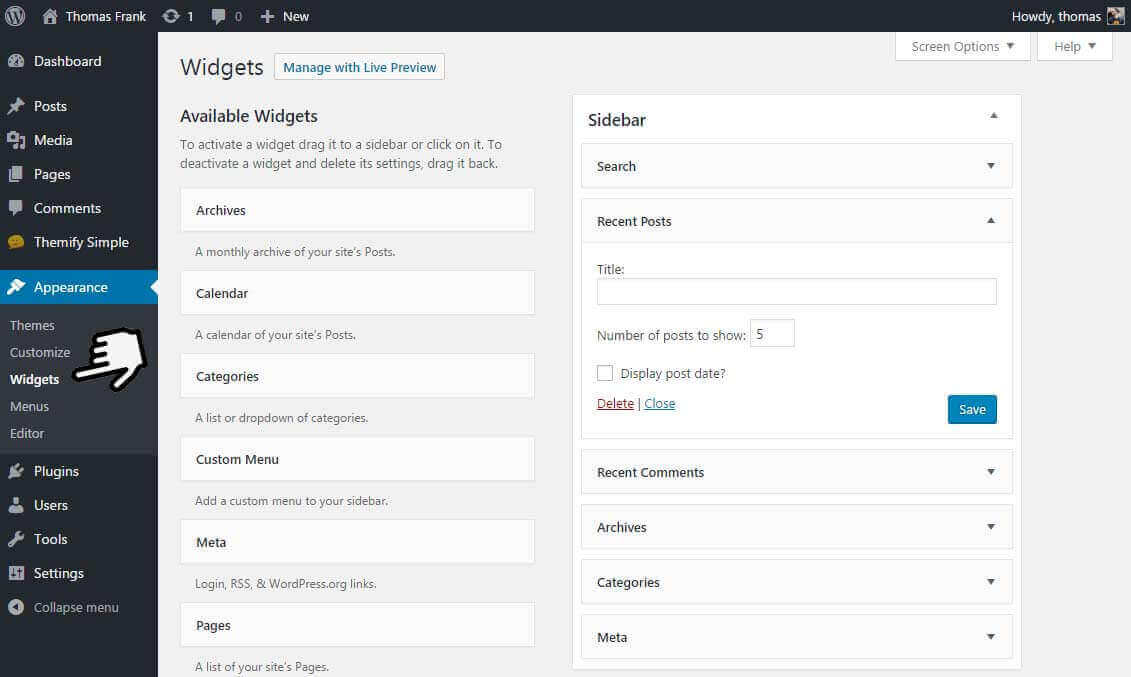Go to the Dashboard menu

click(68, 61)
